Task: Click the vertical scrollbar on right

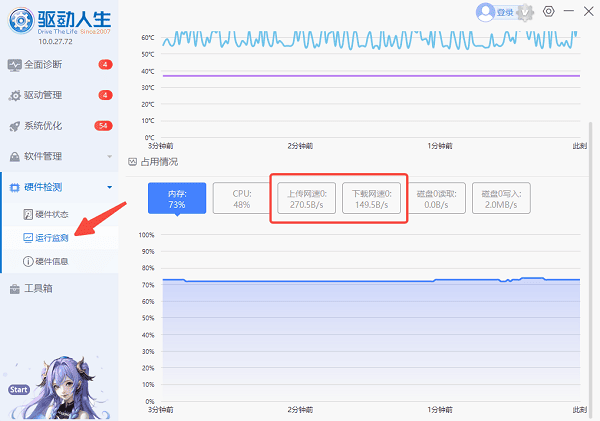Action: (590, 268)
